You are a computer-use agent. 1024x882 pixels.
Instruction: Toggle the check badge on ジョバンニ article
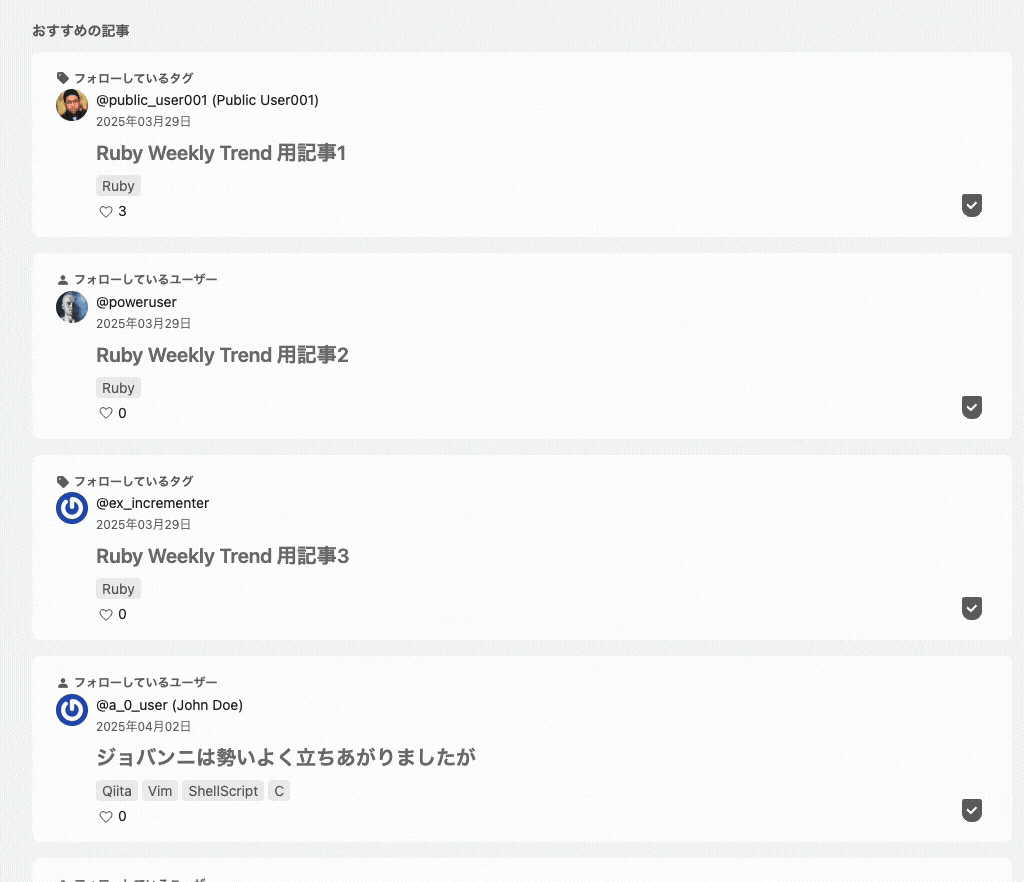coord(971,810)
